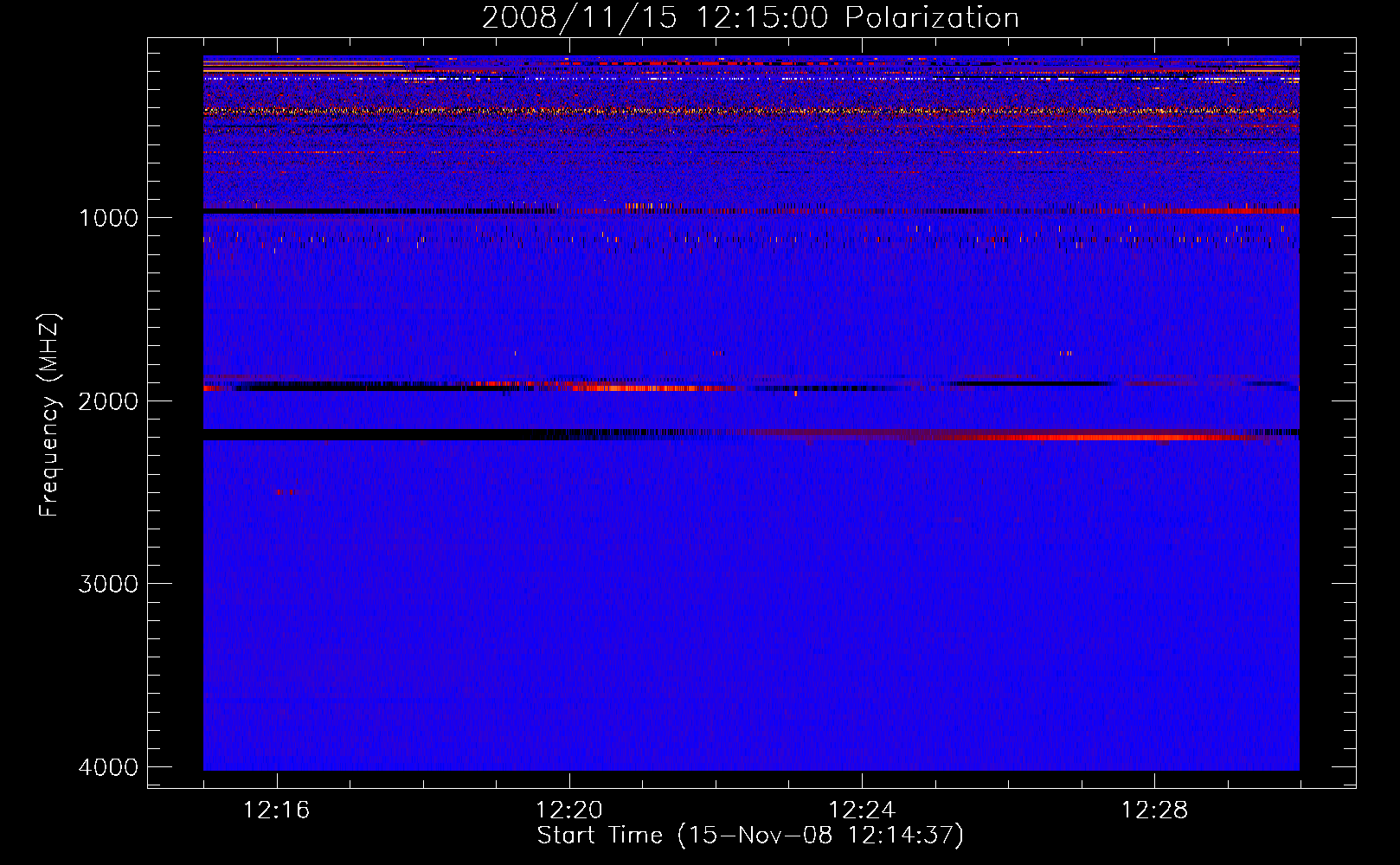Click the 12:16 time tick label

[277, 811]
